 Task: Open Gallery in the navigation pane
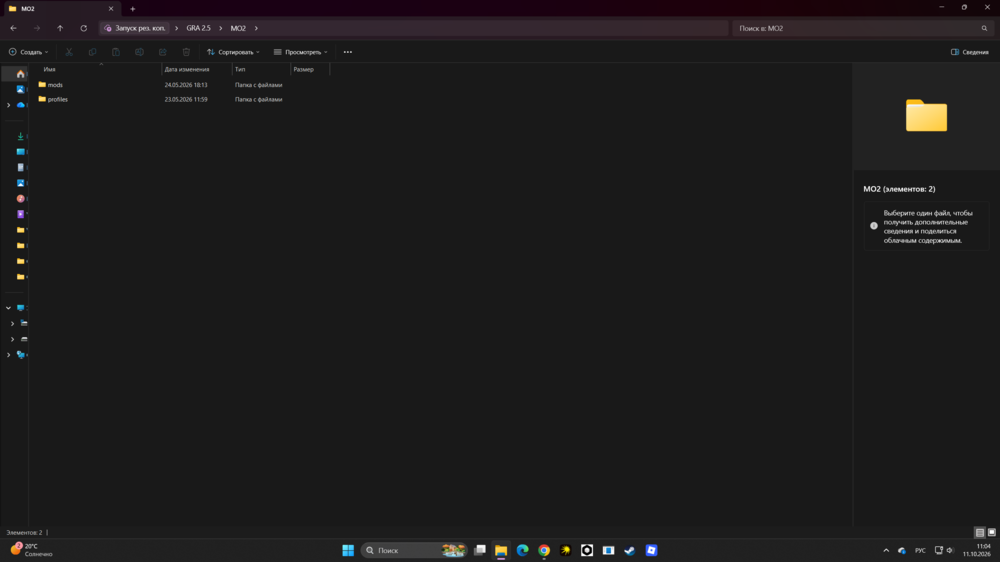click(x=20, y=89)
